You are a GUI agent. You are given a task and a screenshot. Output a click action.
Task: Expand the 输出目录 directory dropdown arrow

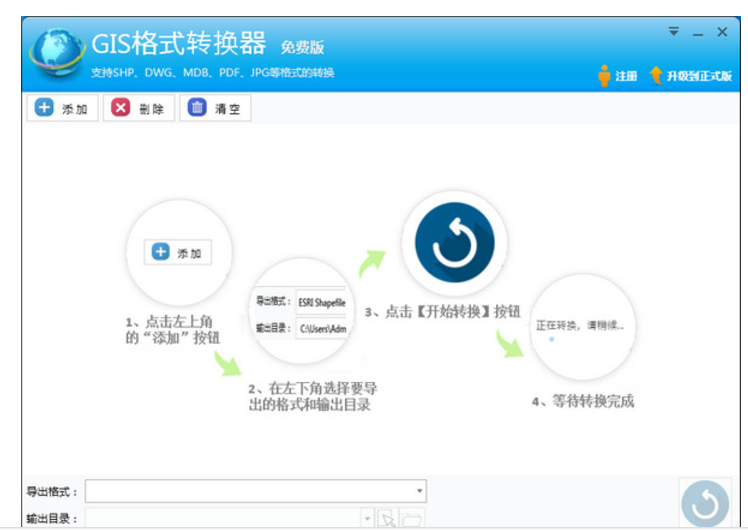(x=366, y=518)
